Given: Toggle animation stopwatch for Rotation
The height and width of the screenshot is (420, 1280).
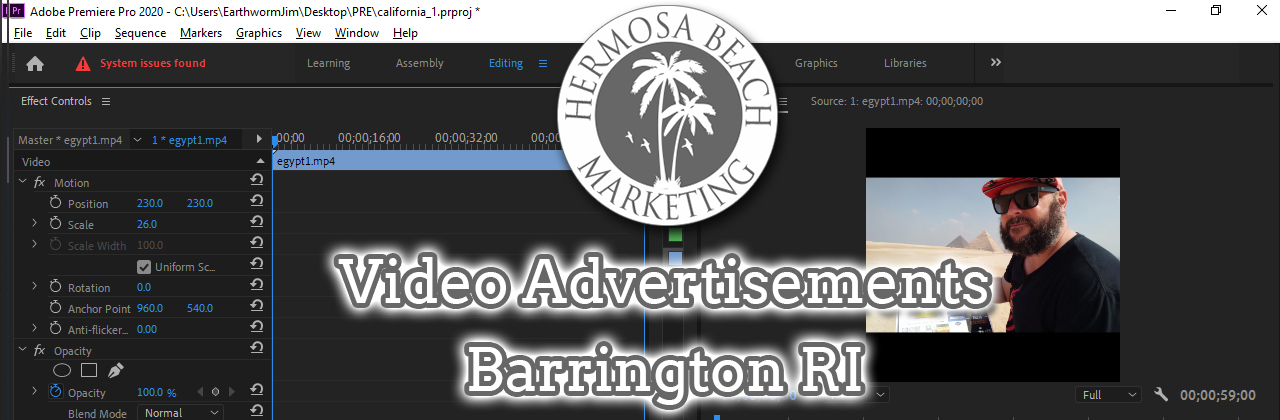Looking at the screenshot, I should pyautogui.click(x=56, y=287).
